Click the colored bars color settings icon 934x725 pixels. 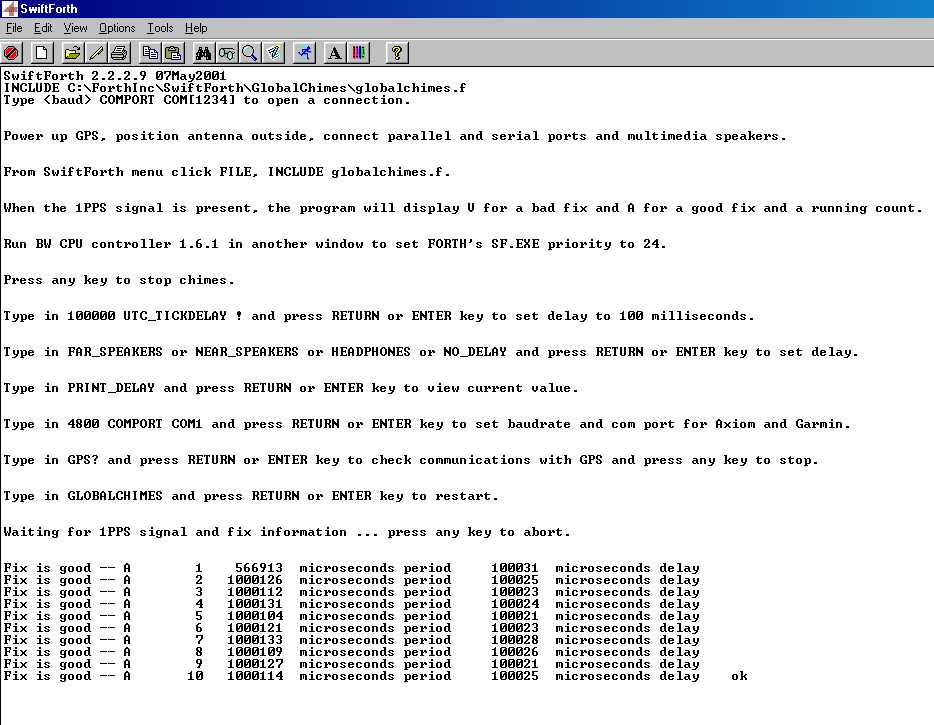[359, 53]
